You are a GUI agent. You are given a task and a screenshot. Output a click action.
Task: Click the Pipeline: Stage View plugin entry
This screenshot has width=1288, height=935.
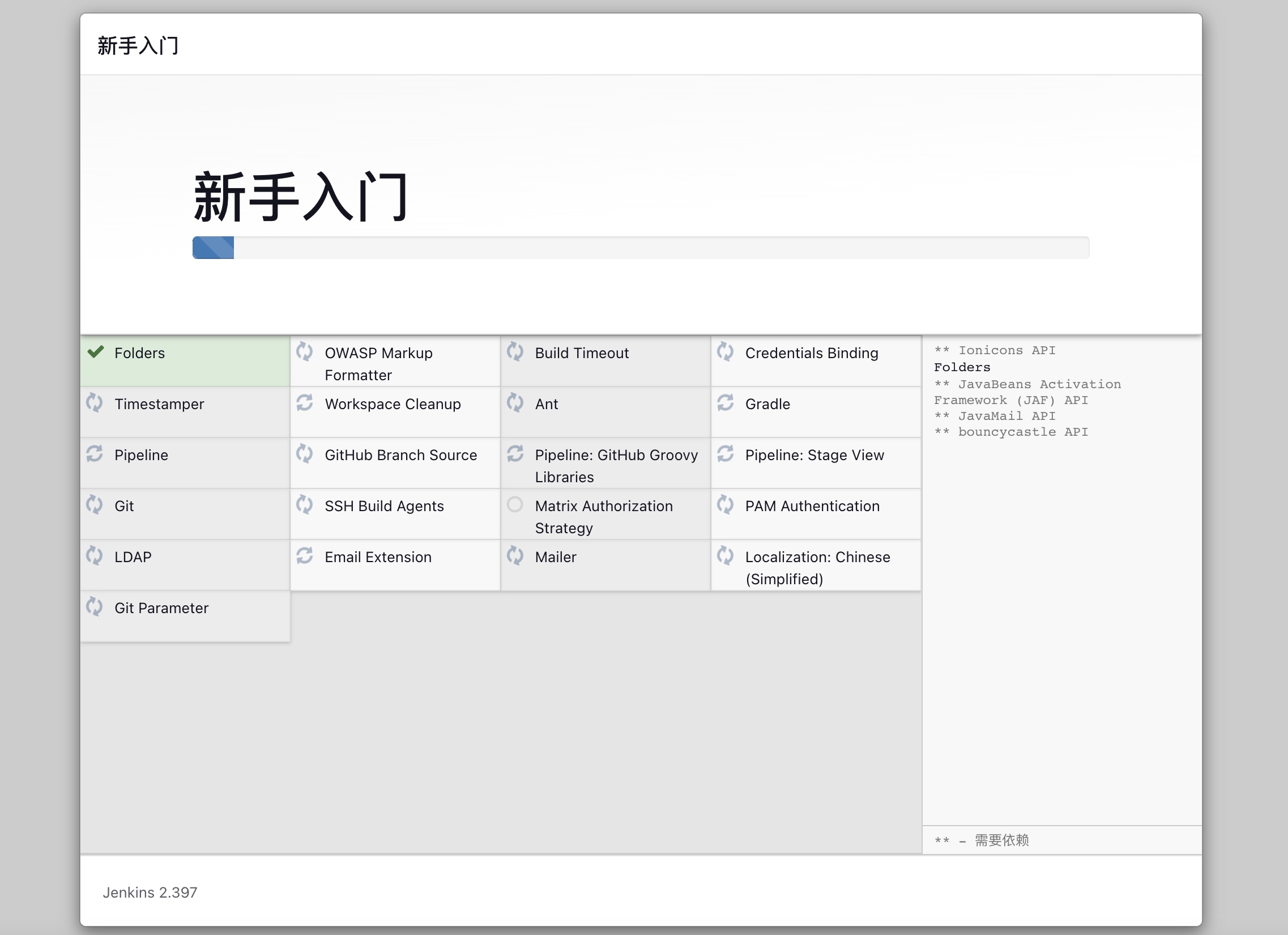coord(814,455)
